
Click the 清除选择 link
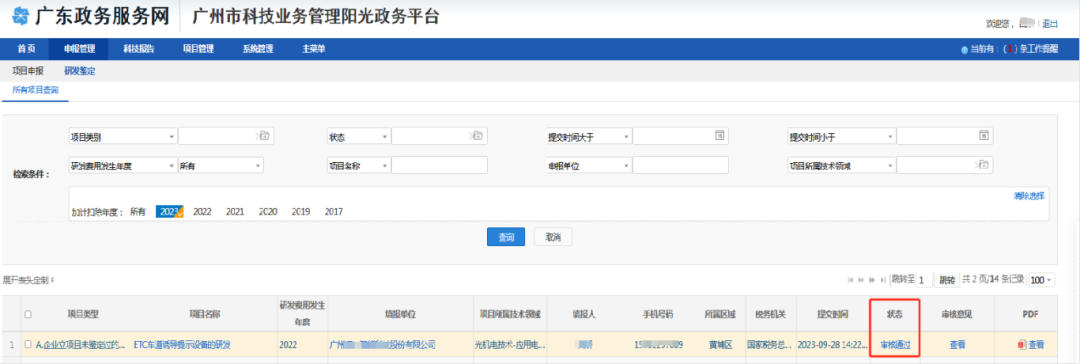pos(1029,196)
